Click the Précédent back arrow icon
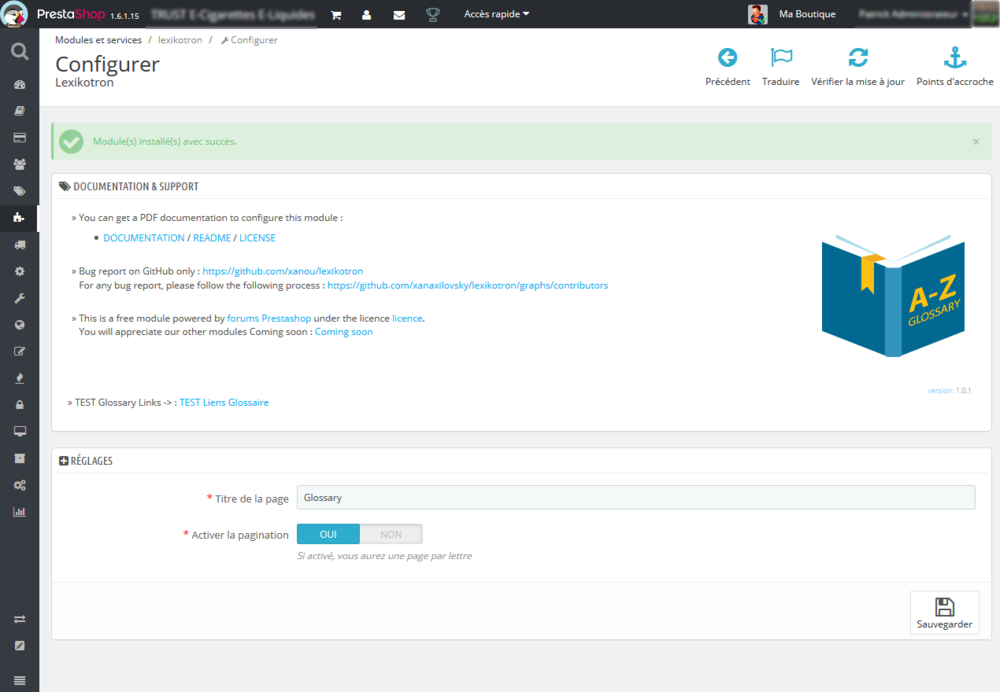 [727, 58]
